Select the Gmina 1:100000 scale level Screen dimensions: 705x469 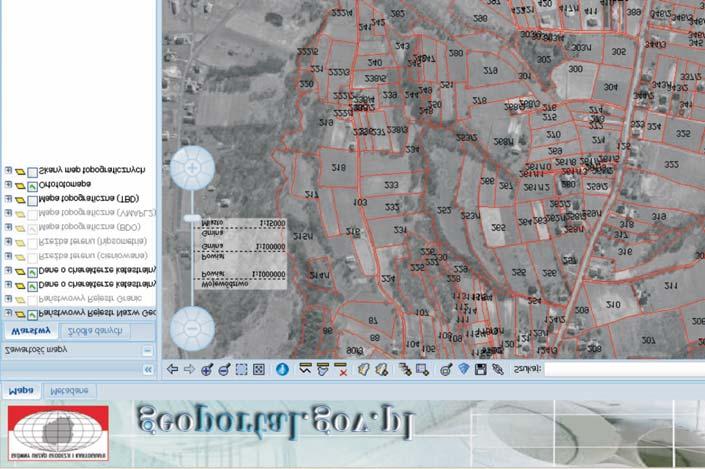tap(243, 246)
